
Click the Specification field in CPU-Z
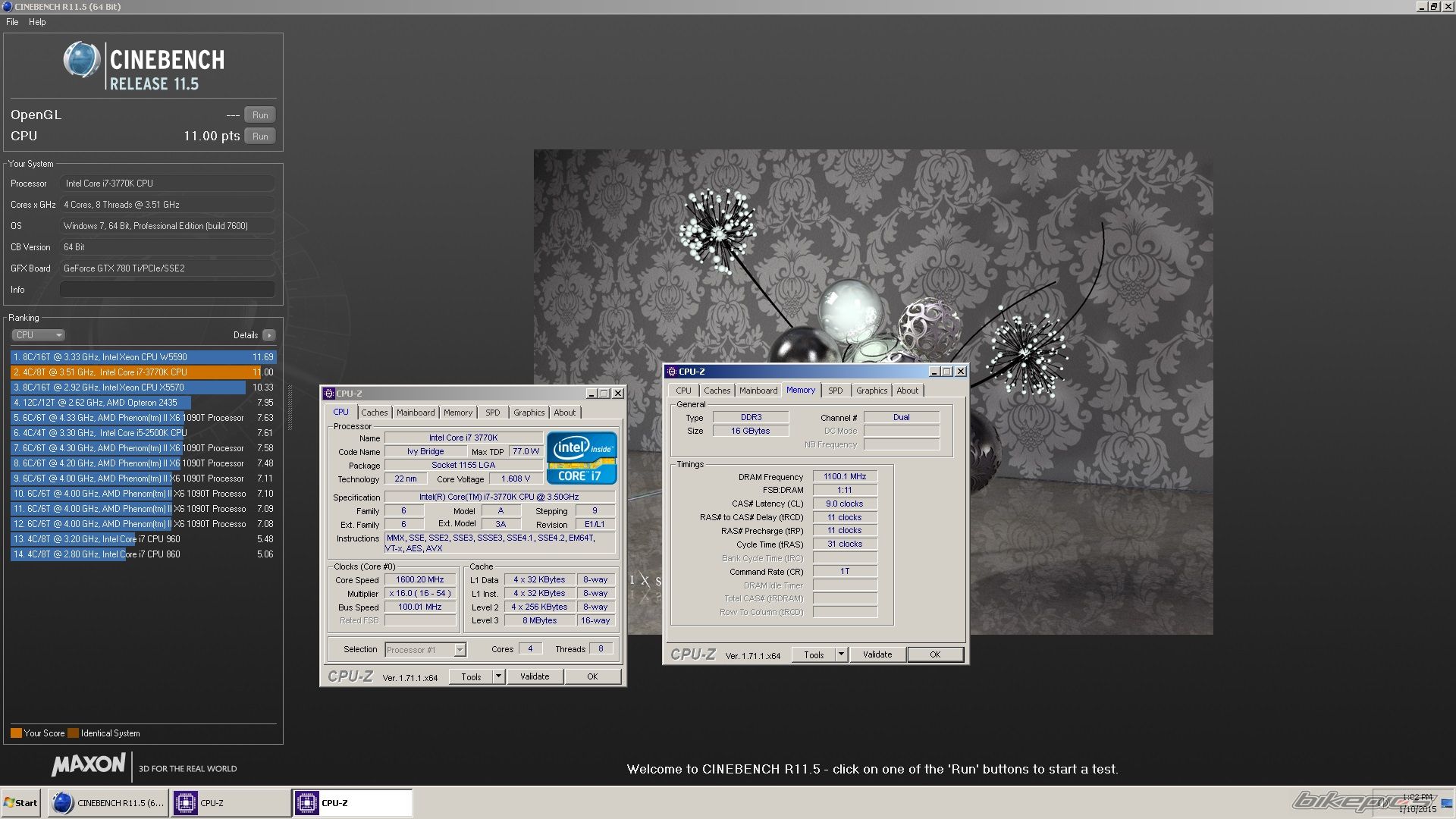pyautogui.click(x=499, y=497)
